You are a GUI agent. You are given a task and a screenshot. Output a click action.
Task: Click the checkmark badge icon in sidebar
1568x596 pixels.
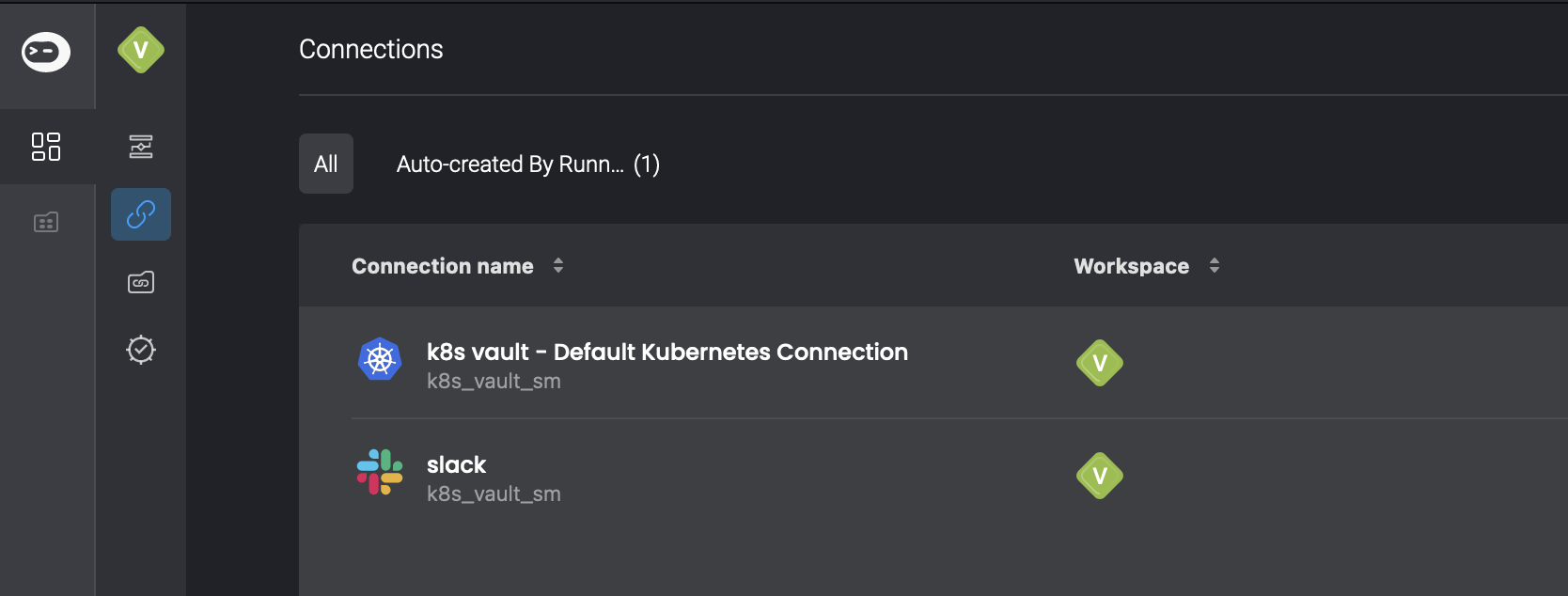(141, 350)
